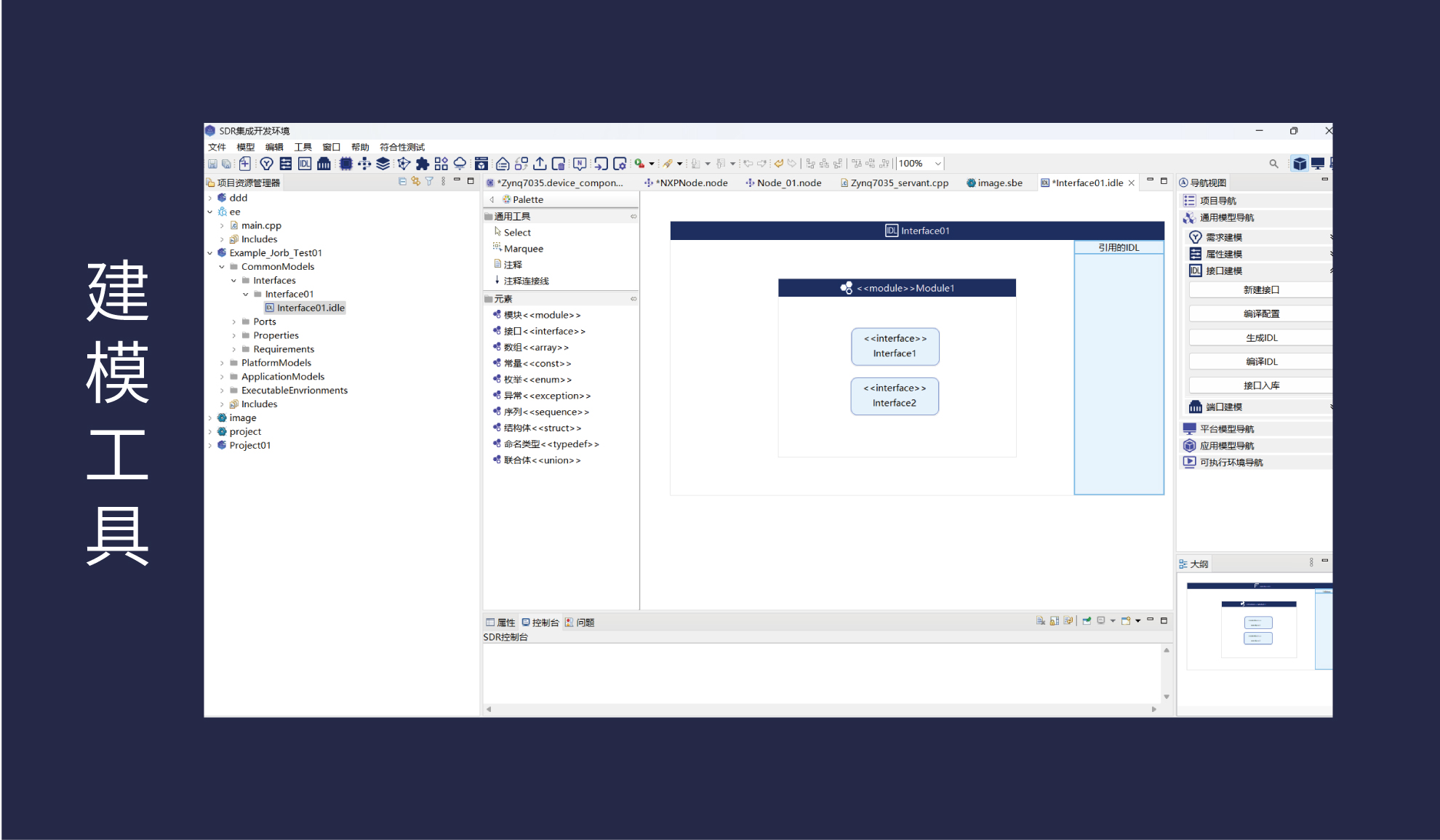Image resolution: width=1440 pixels, height=840 pixels.
Task: Click the 生成IDL button
Action: [x=1260, y=337]
